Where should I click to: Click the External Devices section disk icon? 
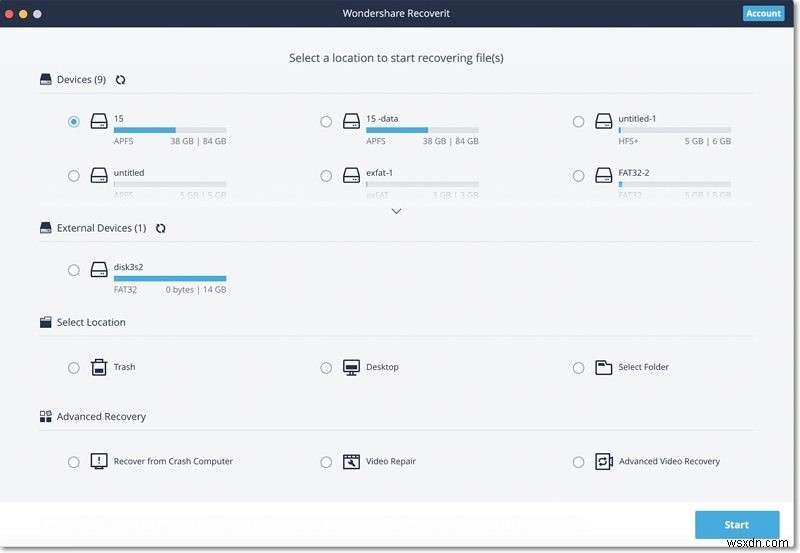click(x=45, y=228)
